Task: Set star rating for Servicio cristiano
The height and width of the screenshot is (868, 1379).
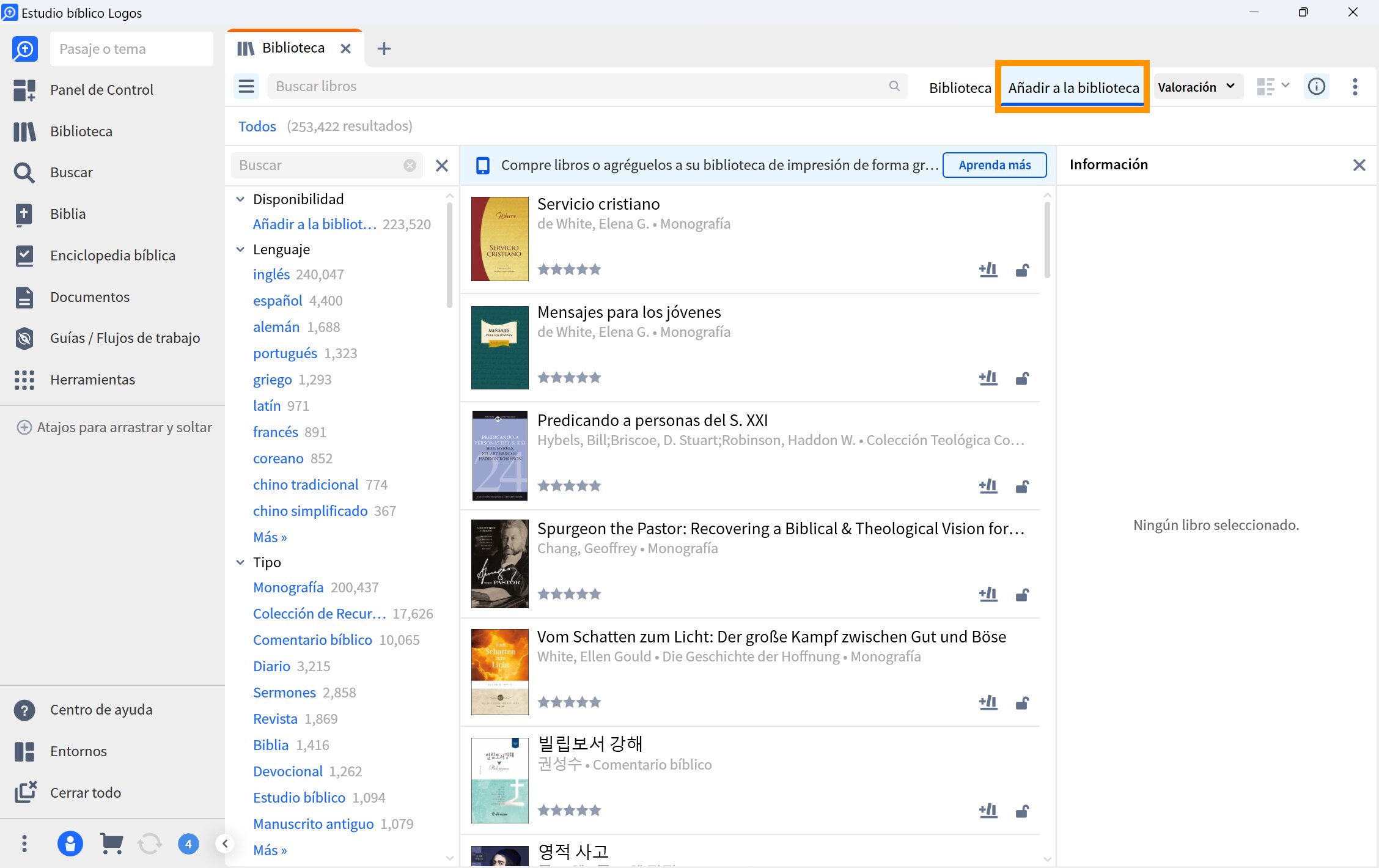Action: click(569, 270)
